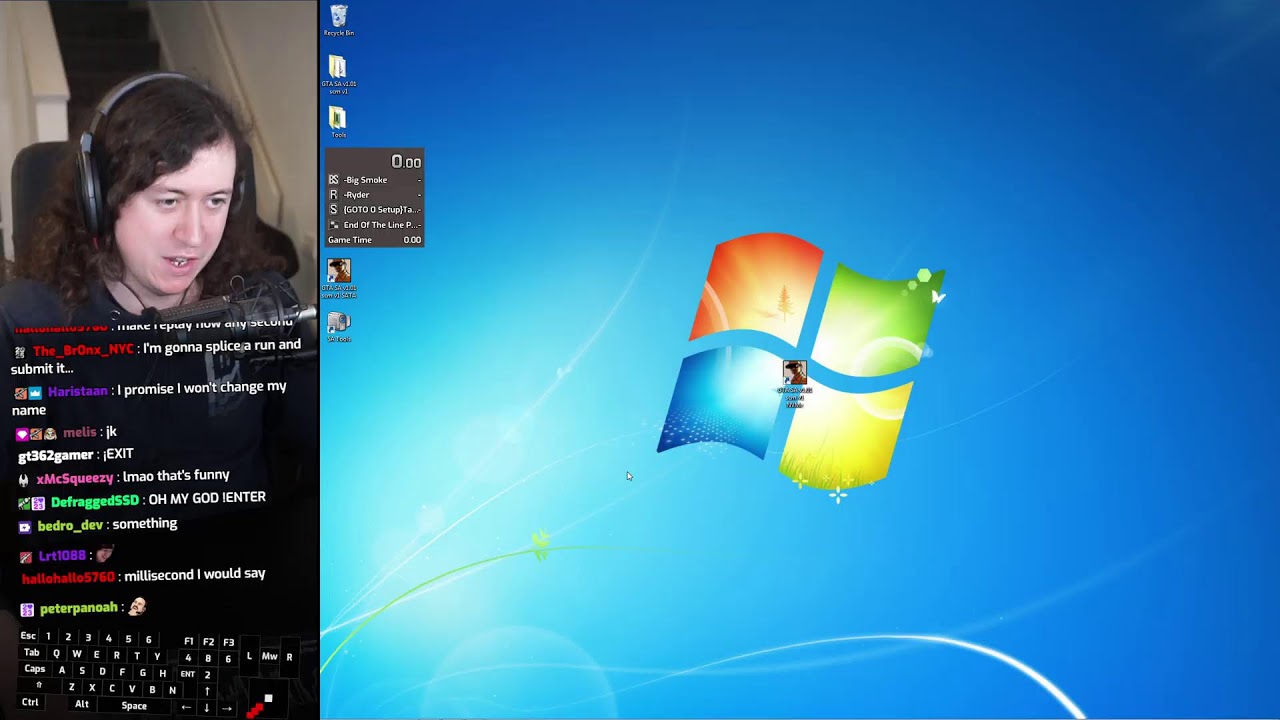Click the GTA SA shortcut over the Windows logo
Image resolution: width=1280 pixels, height=720 pixels.
point(794,384)
